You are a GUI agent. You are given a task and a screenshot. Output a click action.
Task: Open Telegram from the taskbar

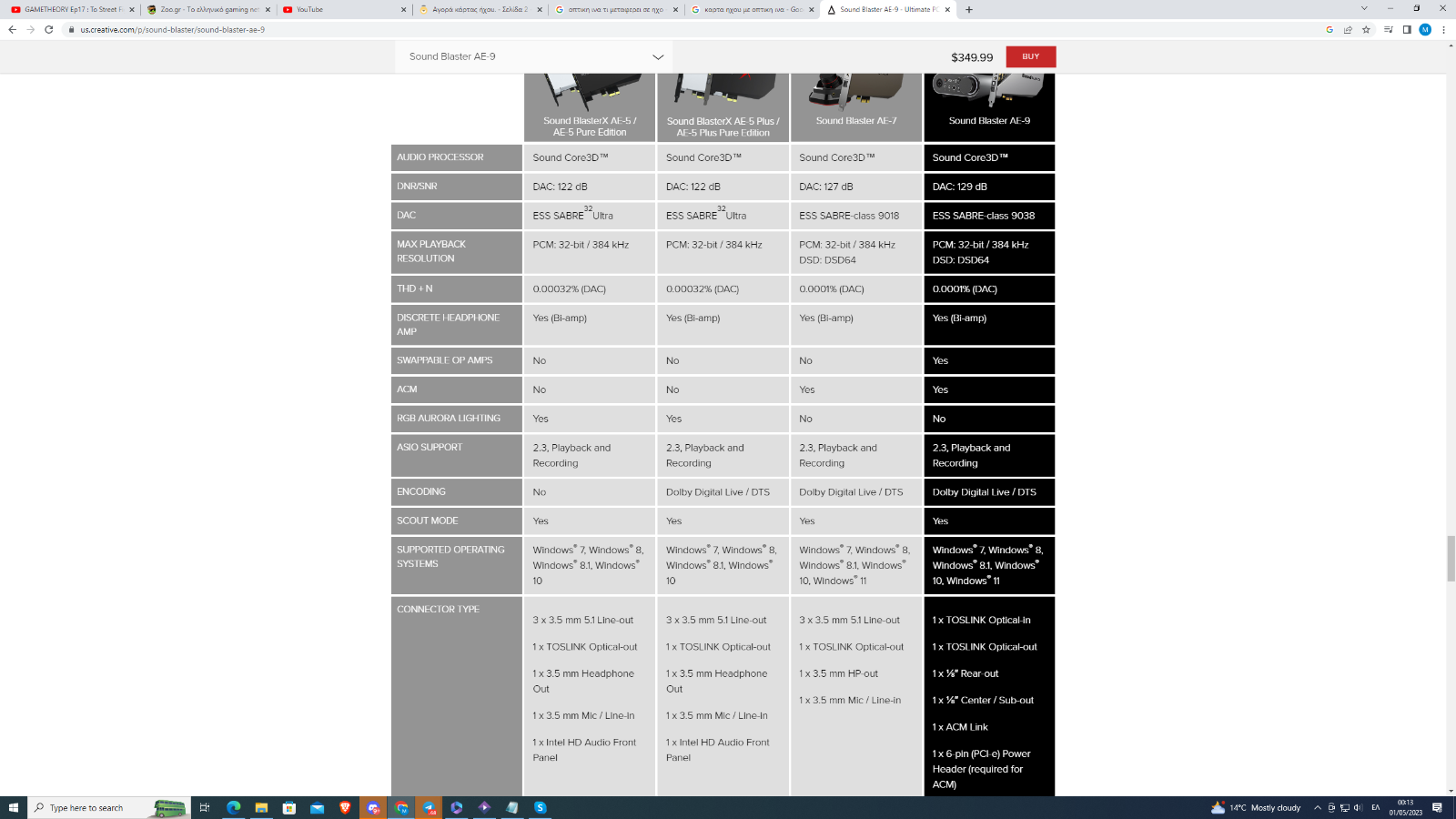429,807
